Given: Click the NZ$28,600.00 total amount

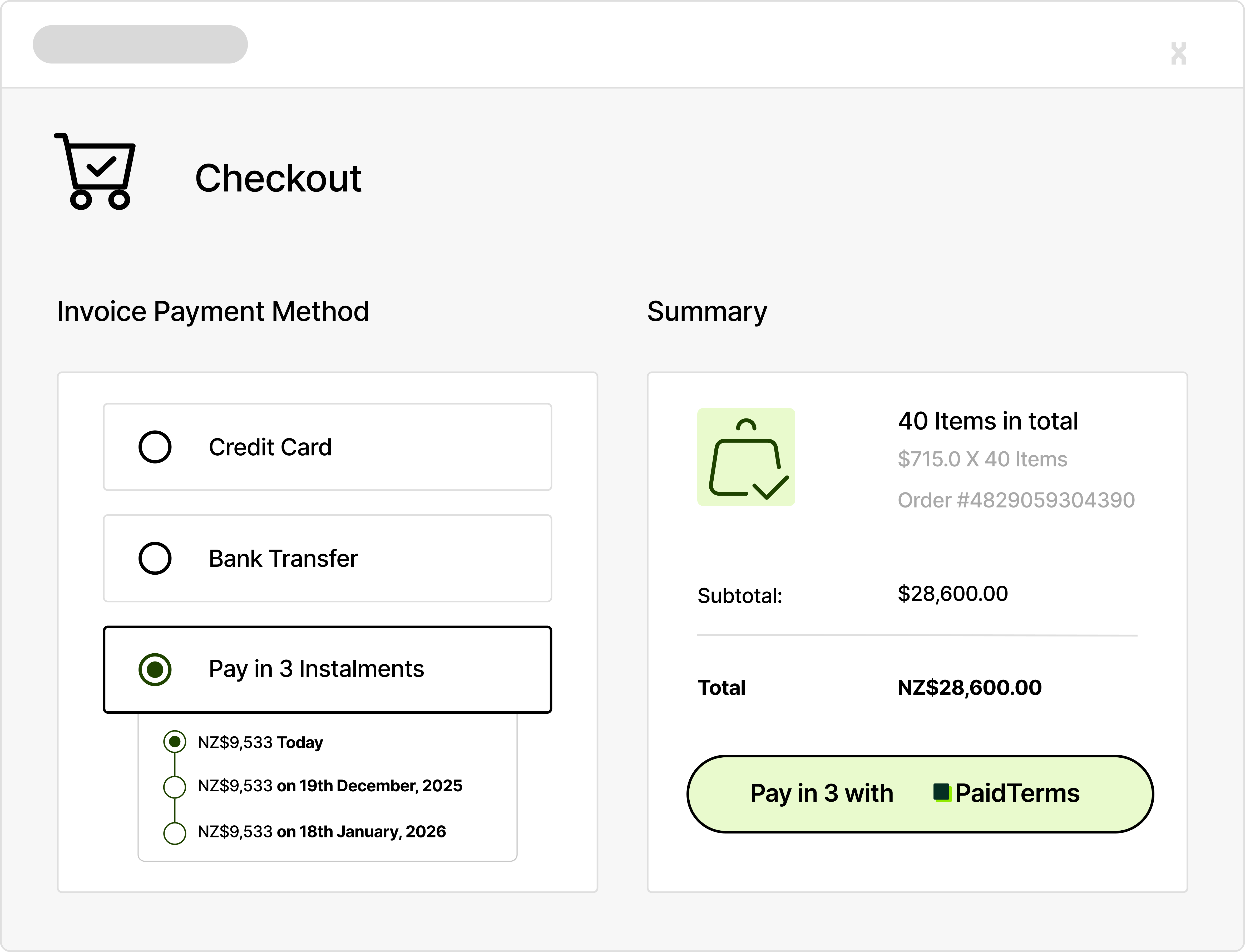Looking at the screenshot, I should click(969, 687).
